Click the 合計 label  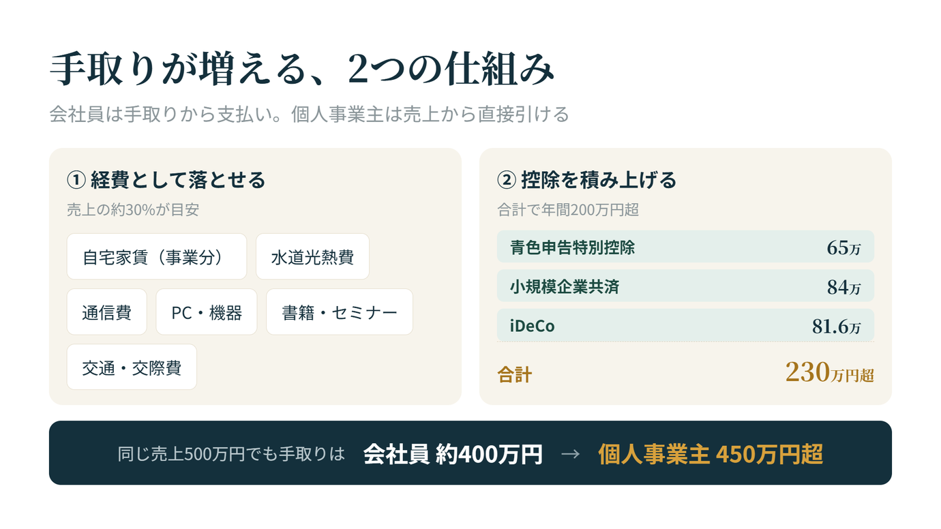tap(515, 375)
